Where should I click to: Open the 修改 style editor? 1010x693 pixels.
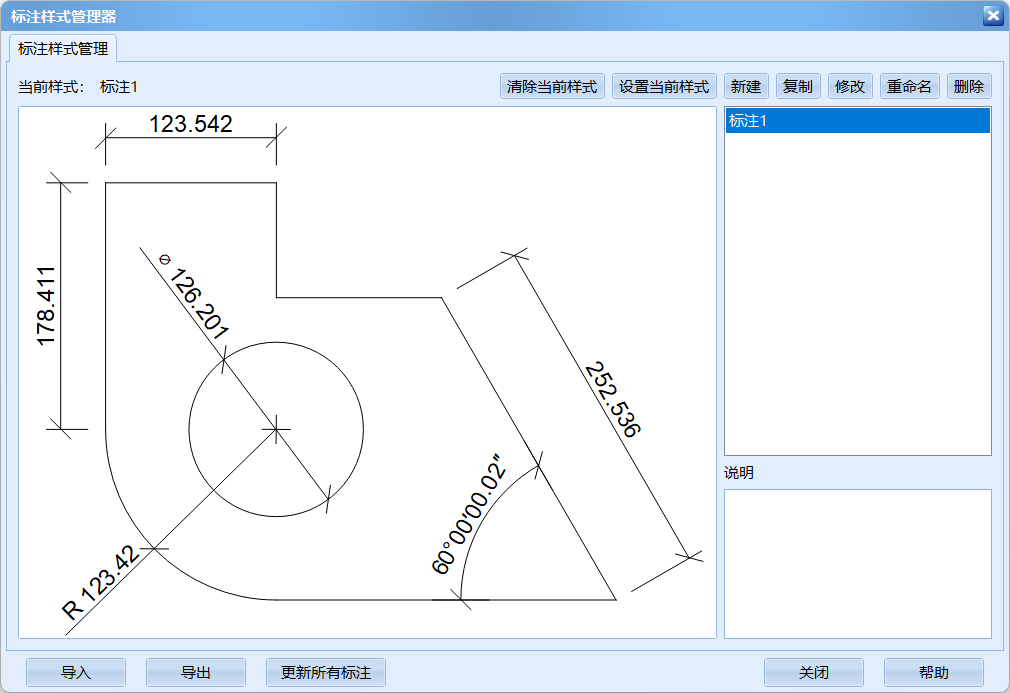tap(850, 87)
